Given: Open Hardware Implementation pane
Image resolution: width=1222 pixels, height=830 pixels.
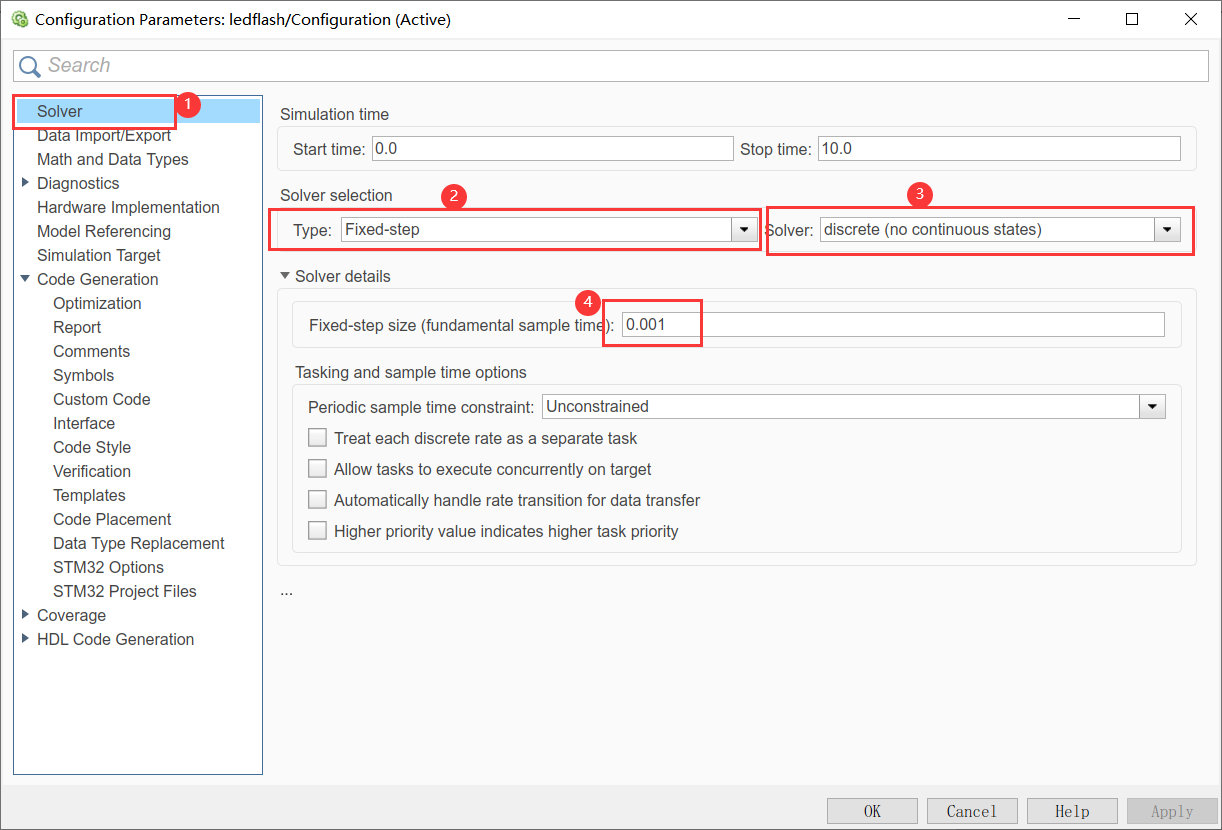Looking at the screenshot, I should click(128, 207).
